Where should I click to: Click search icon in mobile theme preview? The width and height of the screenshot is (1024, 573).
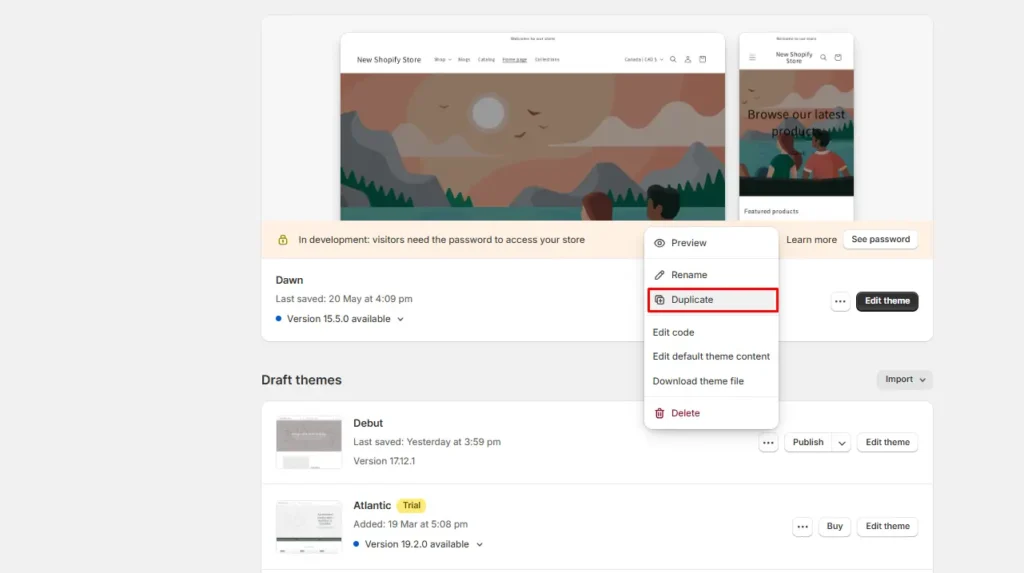[x=823, y=57]
